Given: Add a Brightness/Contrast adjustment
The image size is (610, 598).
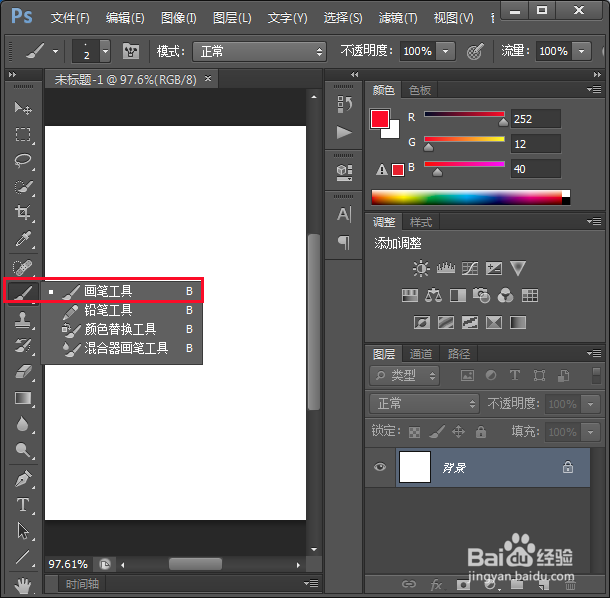Looking at the screenshot, I should [421, 268].
